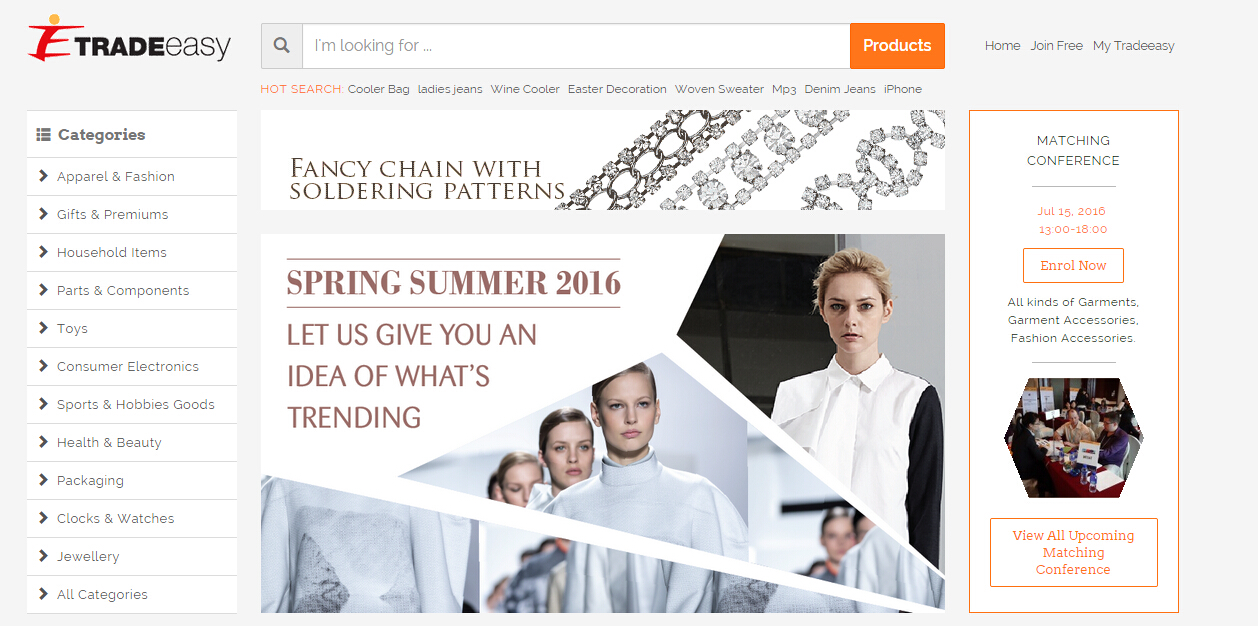Open the Join Free page
This screenshot has height=626, width=1258.
(x=1056, y=46)
